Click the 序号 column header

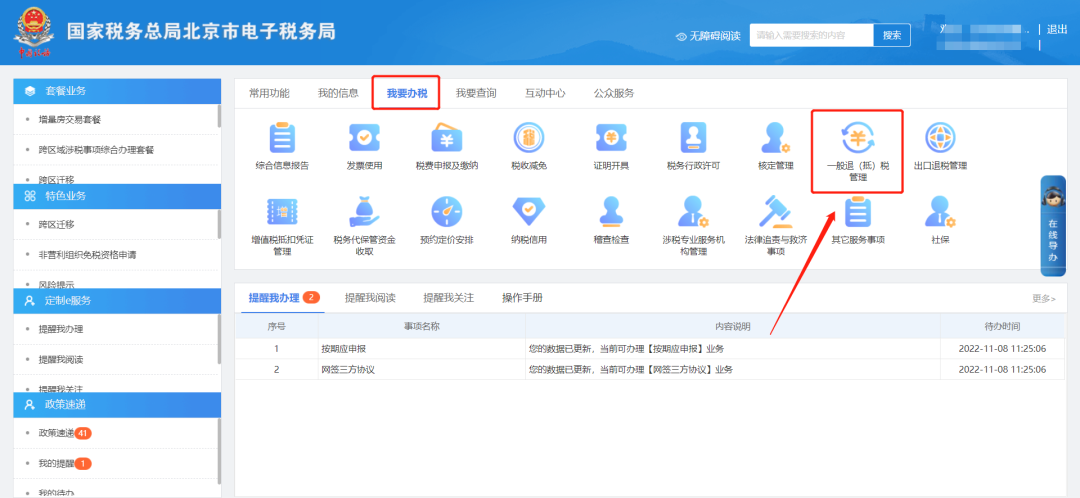pos(276,326)
